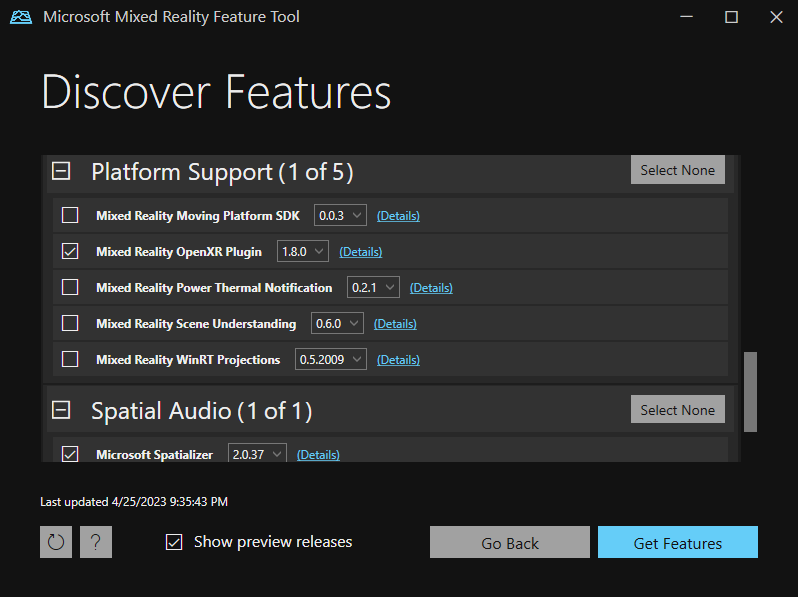The height and width of the screenshot is (597, 798).
Task: Click the Mixed Reality Power Thermal Notification label
Action: (x=214, y=288)
